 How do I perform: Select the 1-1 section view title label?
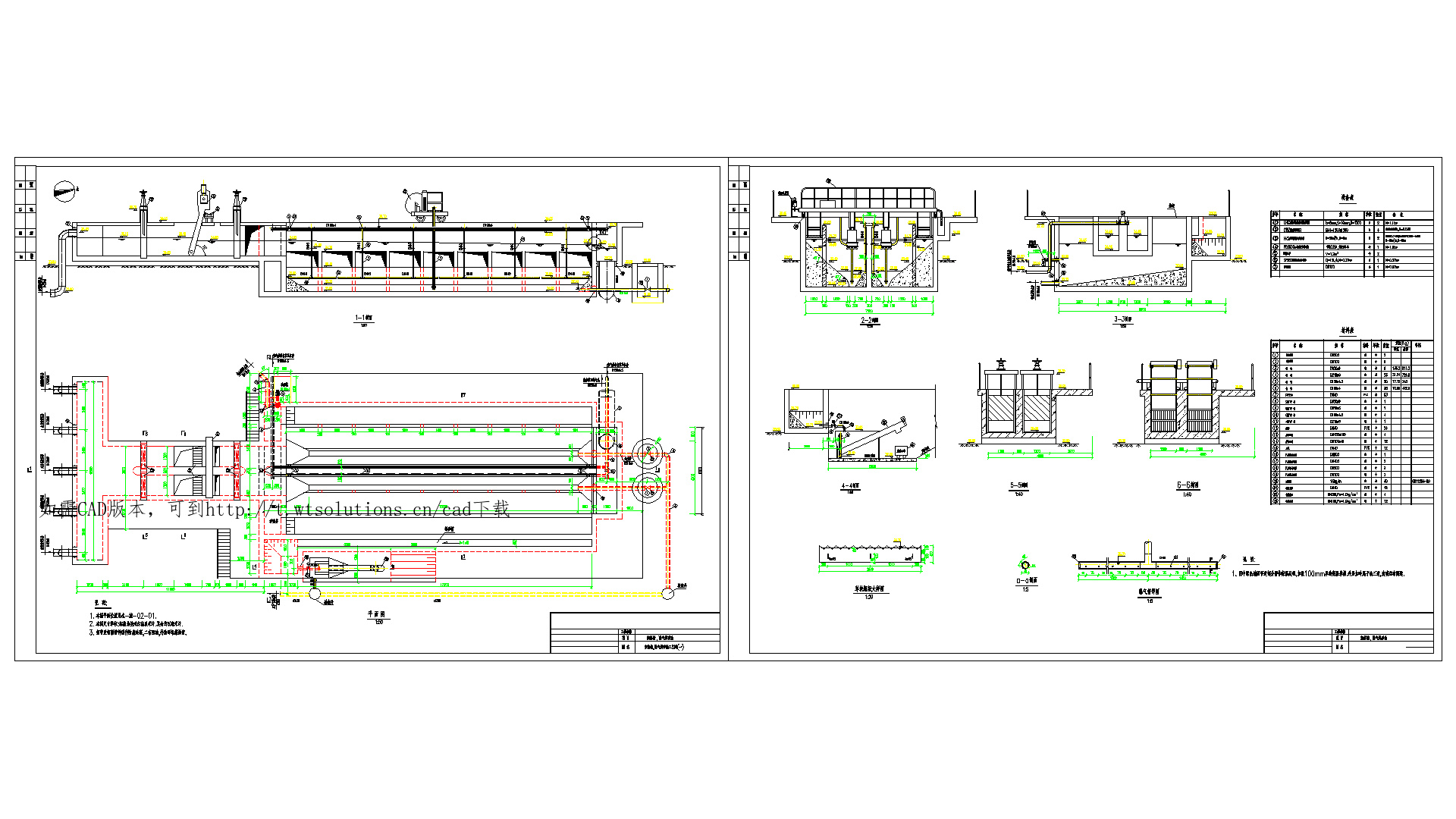364,318
